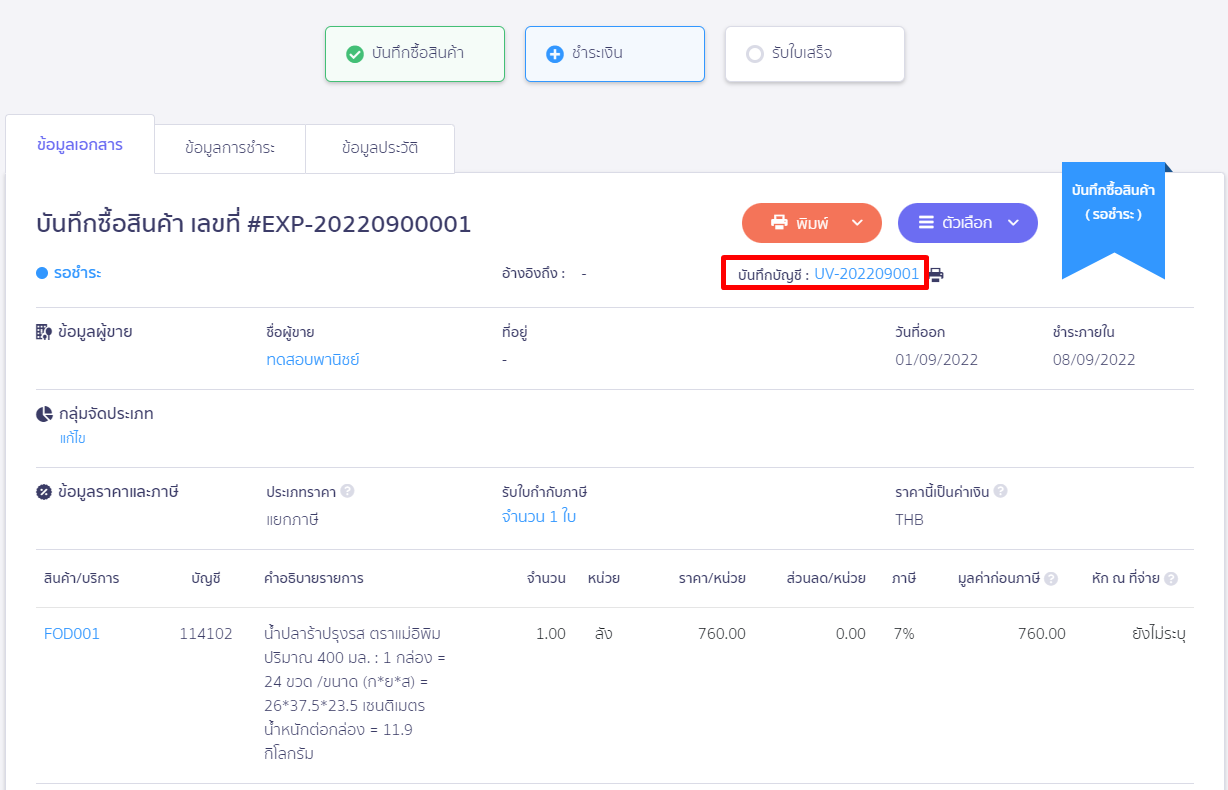The height and width of the screenshot is (790, 1228).
Task: Click the ชำระเงิน step button
Action: coord(615,54)
